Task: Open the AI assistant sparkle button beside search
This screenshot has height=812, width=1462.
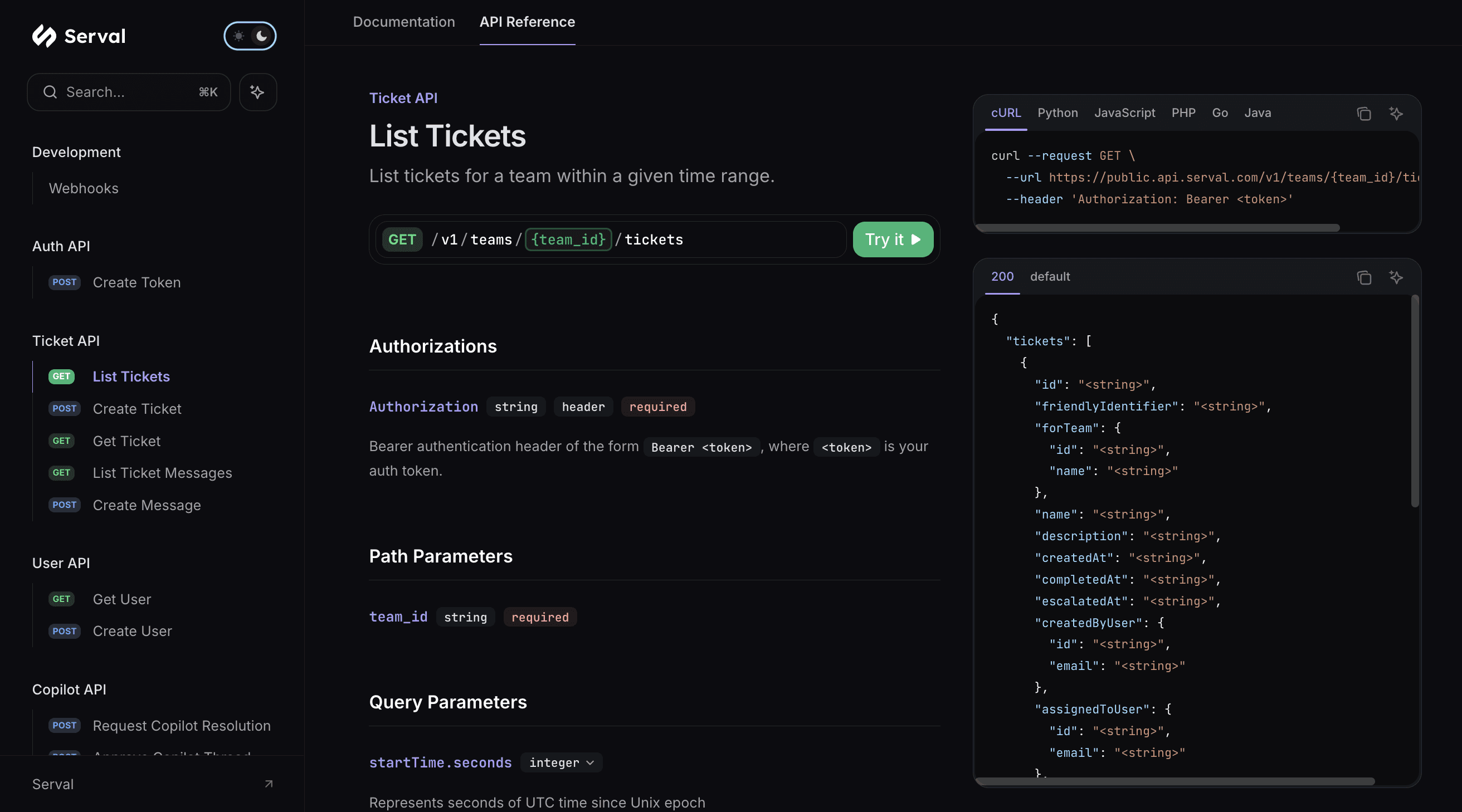Action: coord(257,92)
